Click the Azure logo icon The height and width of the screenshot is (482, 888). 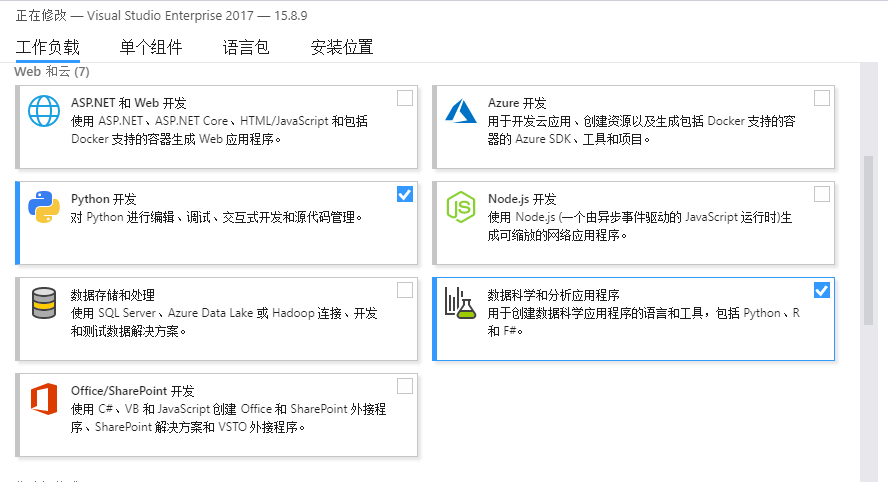(x=461, y=111)
